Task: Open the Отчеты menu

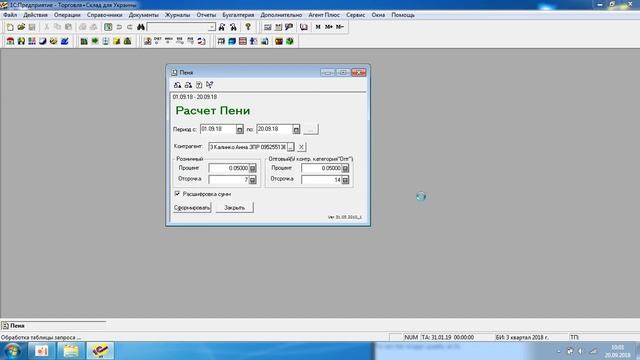Action: [206, 15]
